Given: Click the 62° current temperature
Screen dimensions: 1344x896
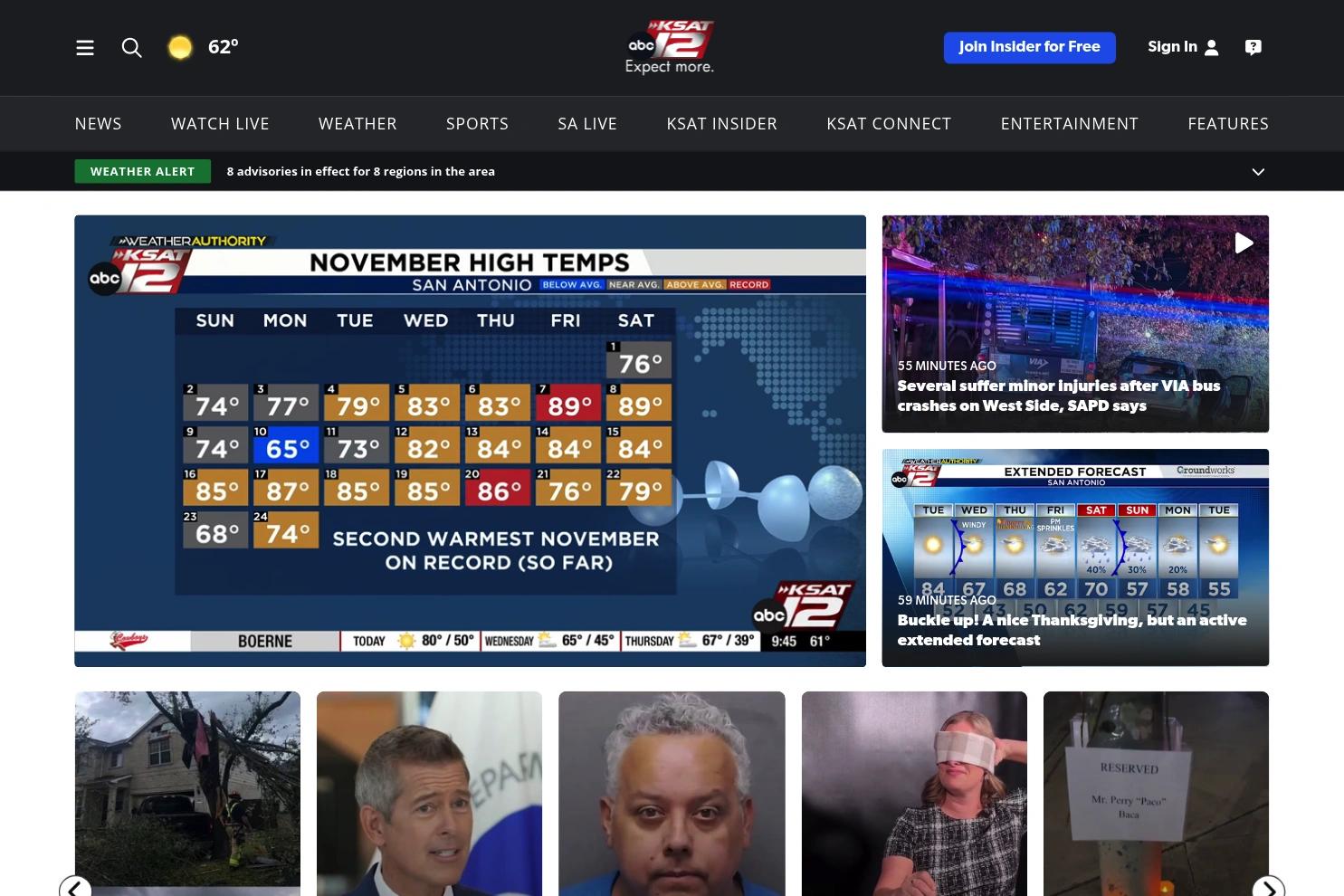Looking at the screenshot, I should tap(224, 47).
